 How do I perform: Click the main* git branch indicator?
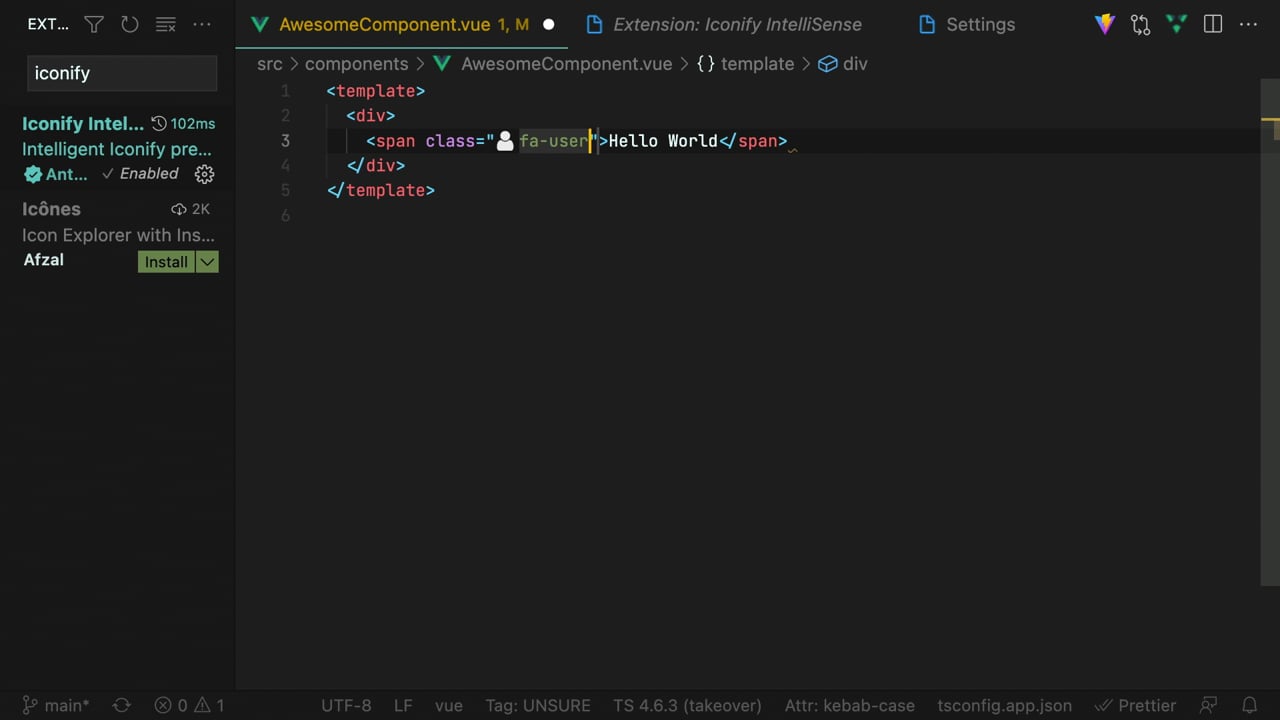(x=56, y=705)
